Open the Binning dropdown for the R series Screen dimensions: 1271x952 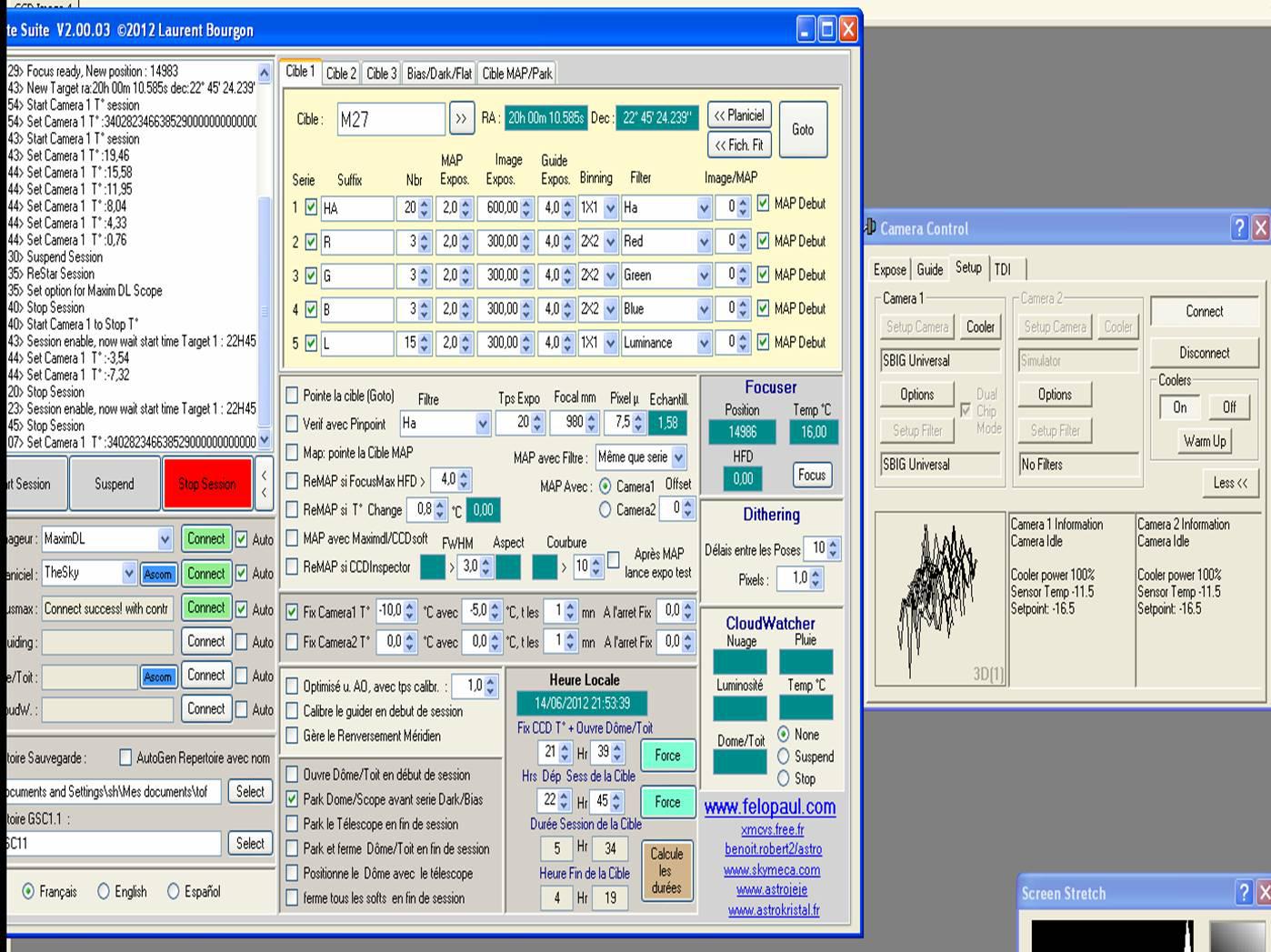610,242
